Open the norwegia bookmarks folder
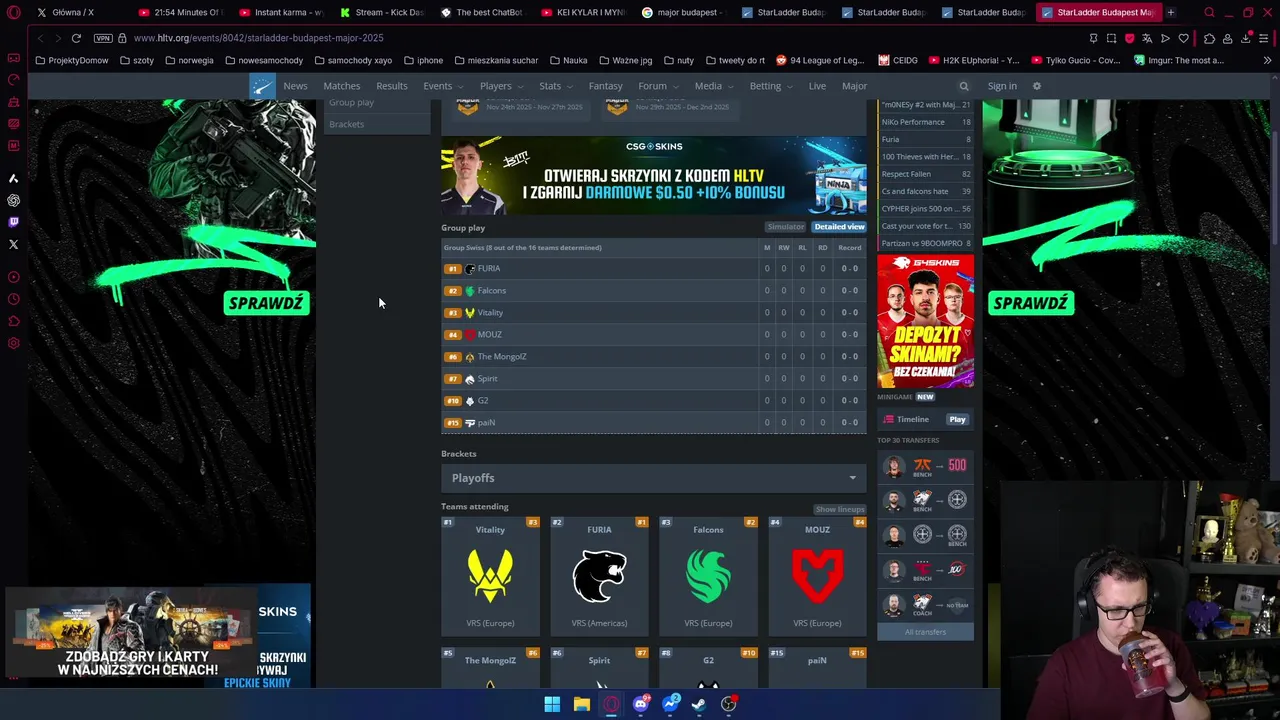Image resolution: width=1280 pixels, height=720 pixels. (190, 60)
